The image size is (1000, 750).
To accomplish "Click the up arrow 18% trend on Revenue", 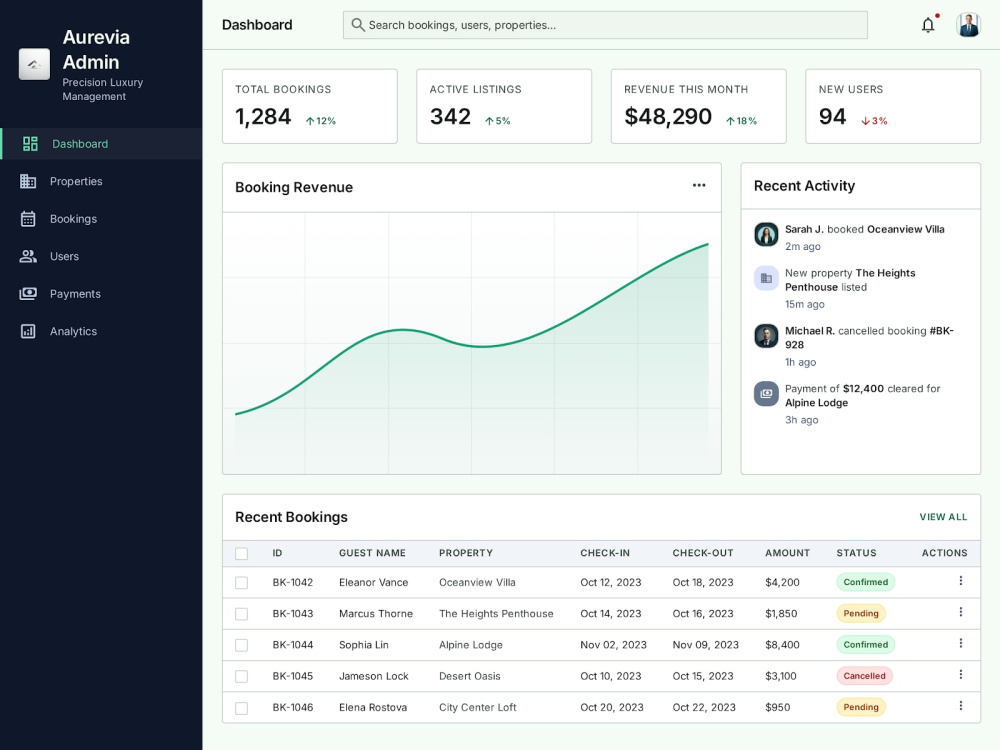I will (741, 121).
